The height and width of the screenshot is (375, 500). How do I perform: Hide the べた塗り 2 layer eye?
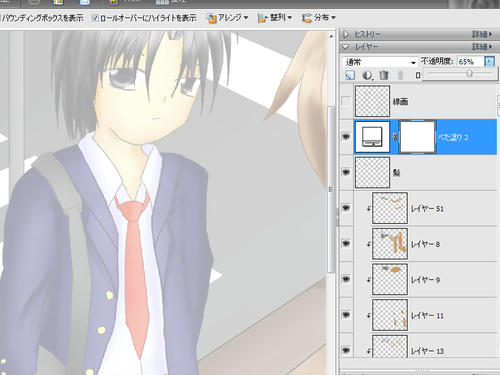tap(346, 137)
